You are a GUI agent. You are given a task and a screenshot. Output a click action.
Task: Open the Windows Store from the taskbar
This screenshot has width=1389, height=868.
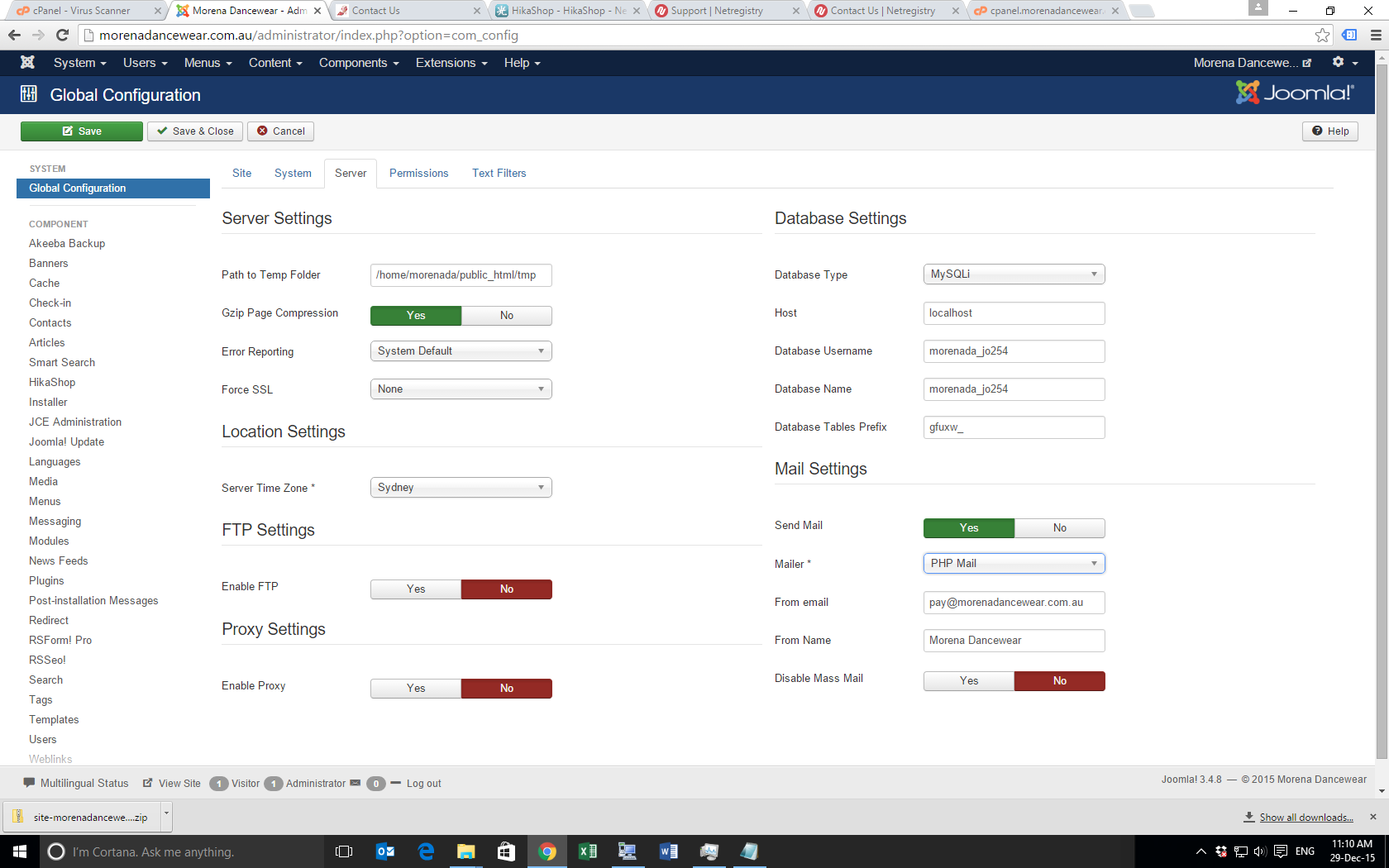click(506, 851)
